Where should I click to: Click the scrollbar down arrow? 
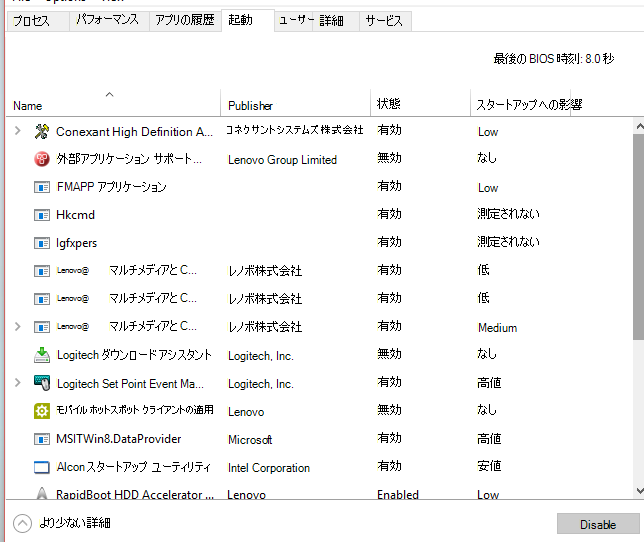639,491
